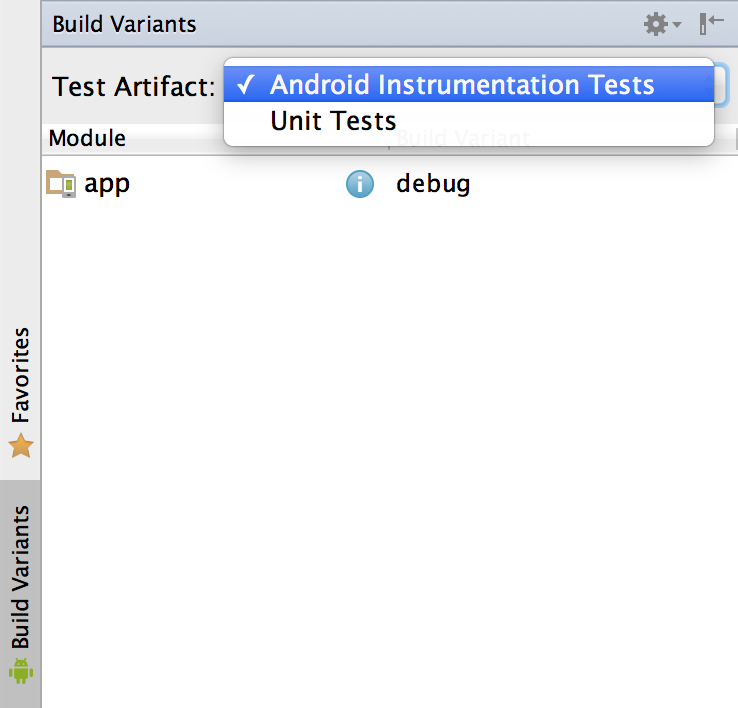
Task: Click the checkmark beside Android Instrumentation Tests
Action: click(x=245, y=86)
